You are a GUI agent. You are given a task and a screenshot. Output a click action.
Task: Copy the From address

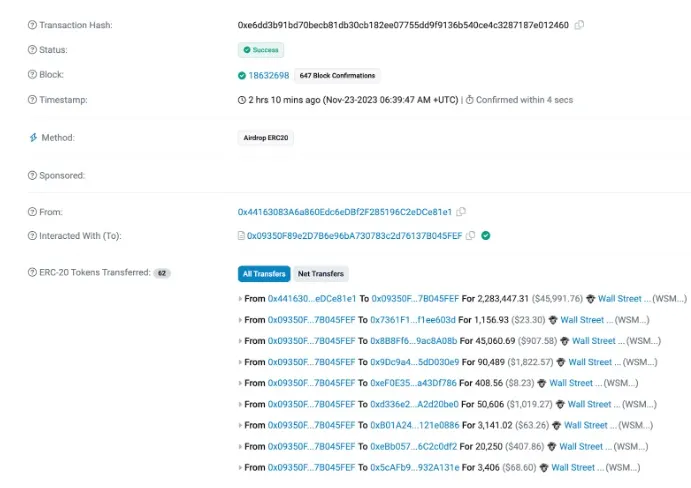tap(461, 212)
